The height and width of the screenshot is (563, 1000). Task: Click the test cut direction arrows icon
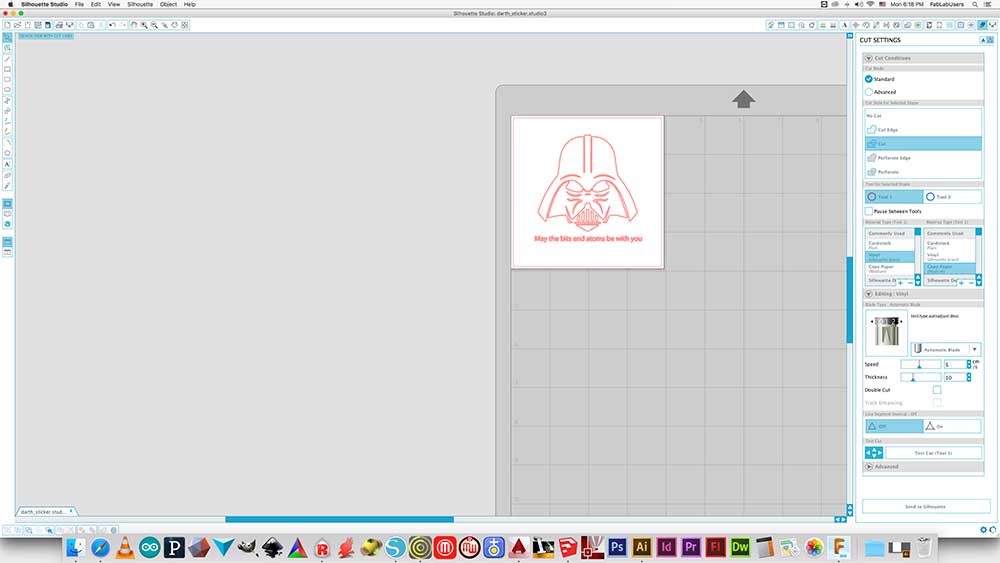874,453
